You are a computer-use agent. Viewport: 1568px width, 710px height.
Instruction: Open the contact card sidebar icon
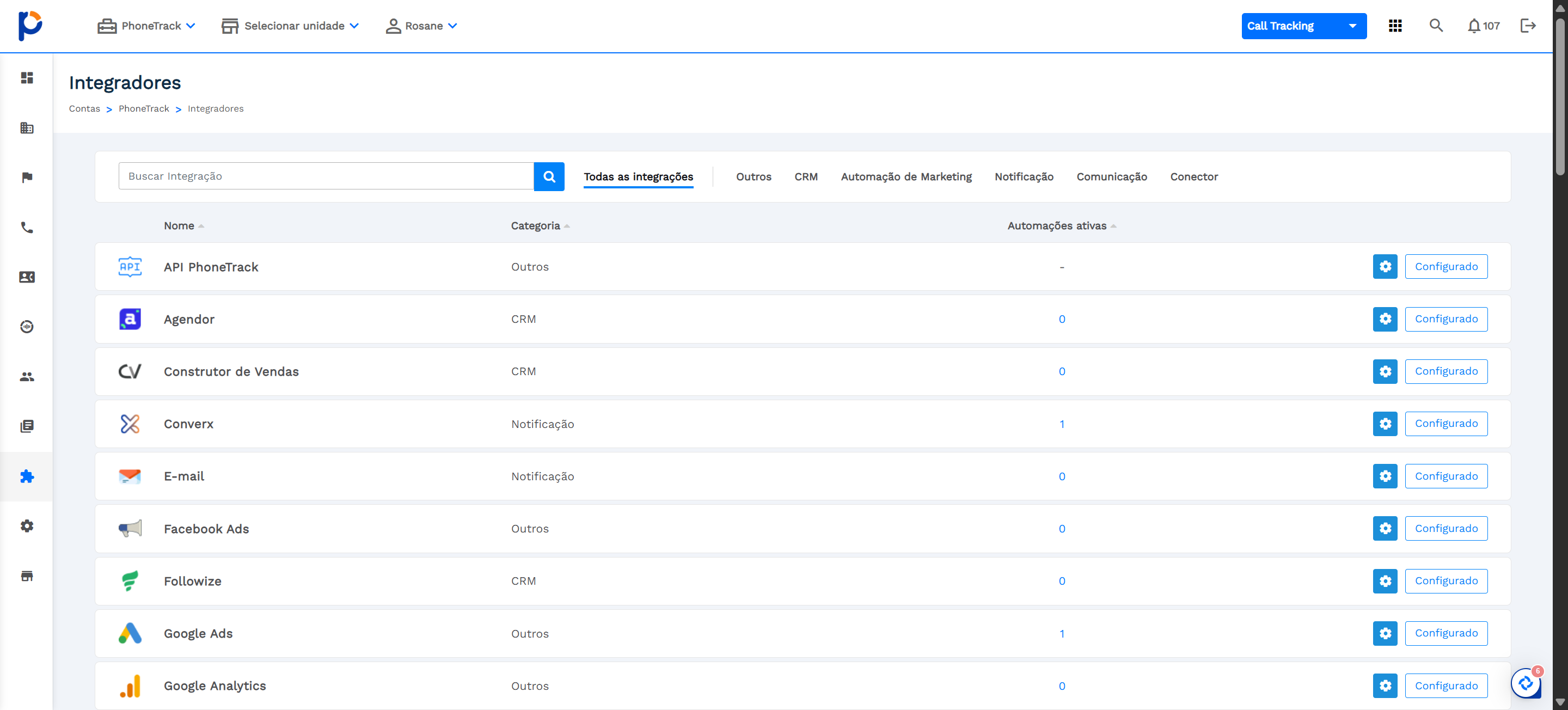27,277
